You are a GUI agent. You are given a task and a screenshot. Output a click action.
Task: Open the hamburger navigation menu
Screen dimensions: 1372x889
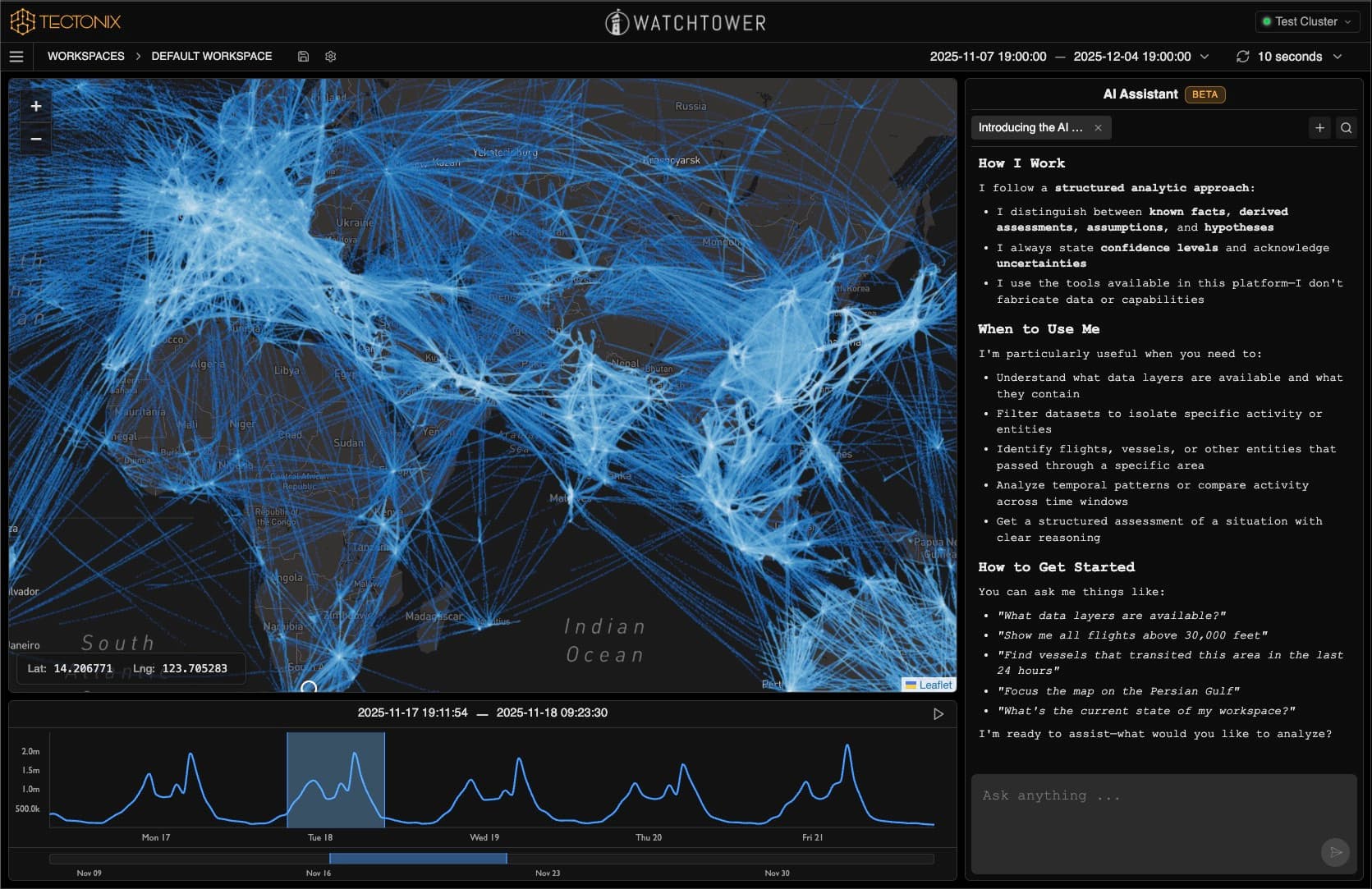[x=16, y=57]
